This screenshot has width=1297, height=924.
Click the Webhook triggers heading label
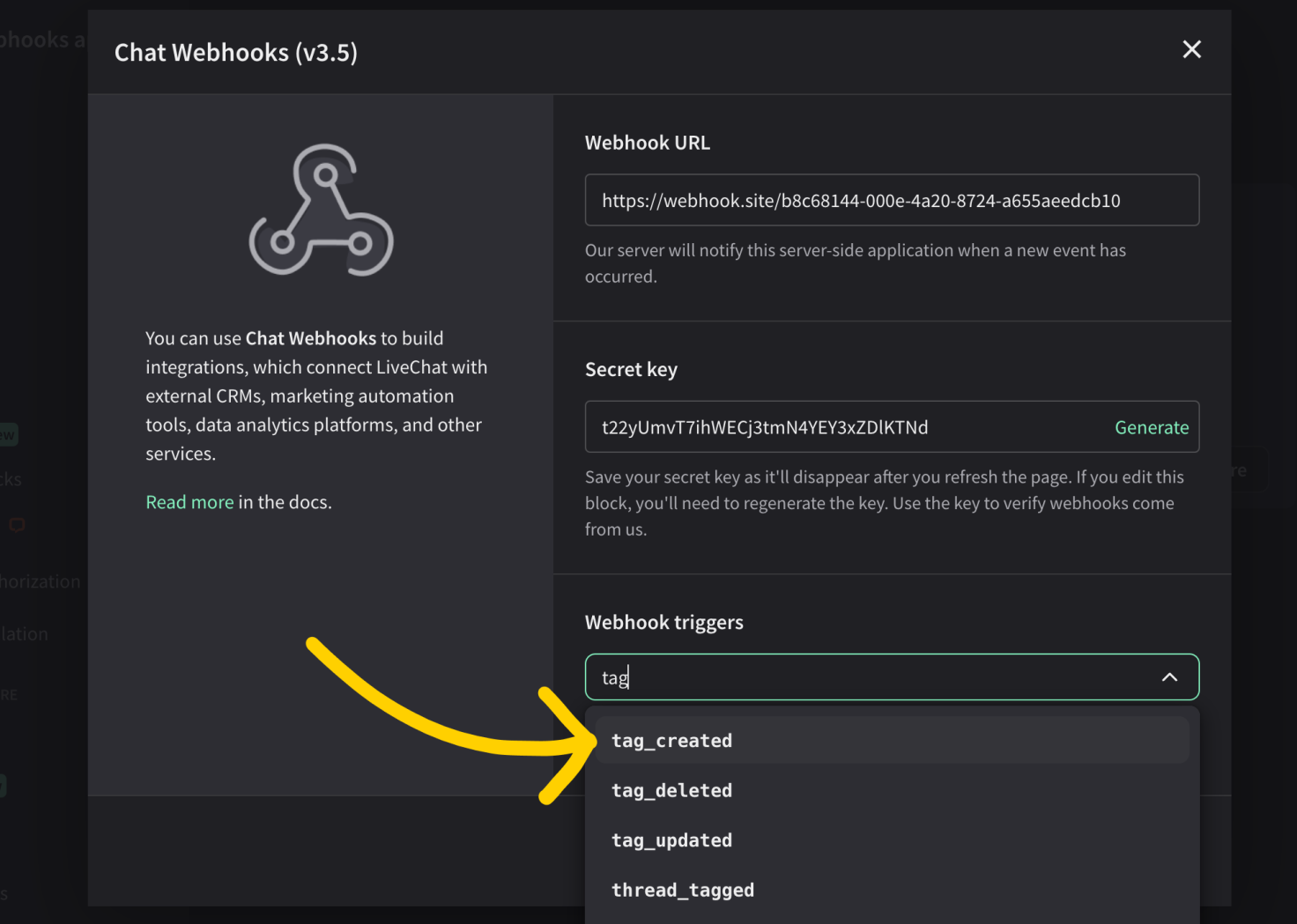pos(664,623)
